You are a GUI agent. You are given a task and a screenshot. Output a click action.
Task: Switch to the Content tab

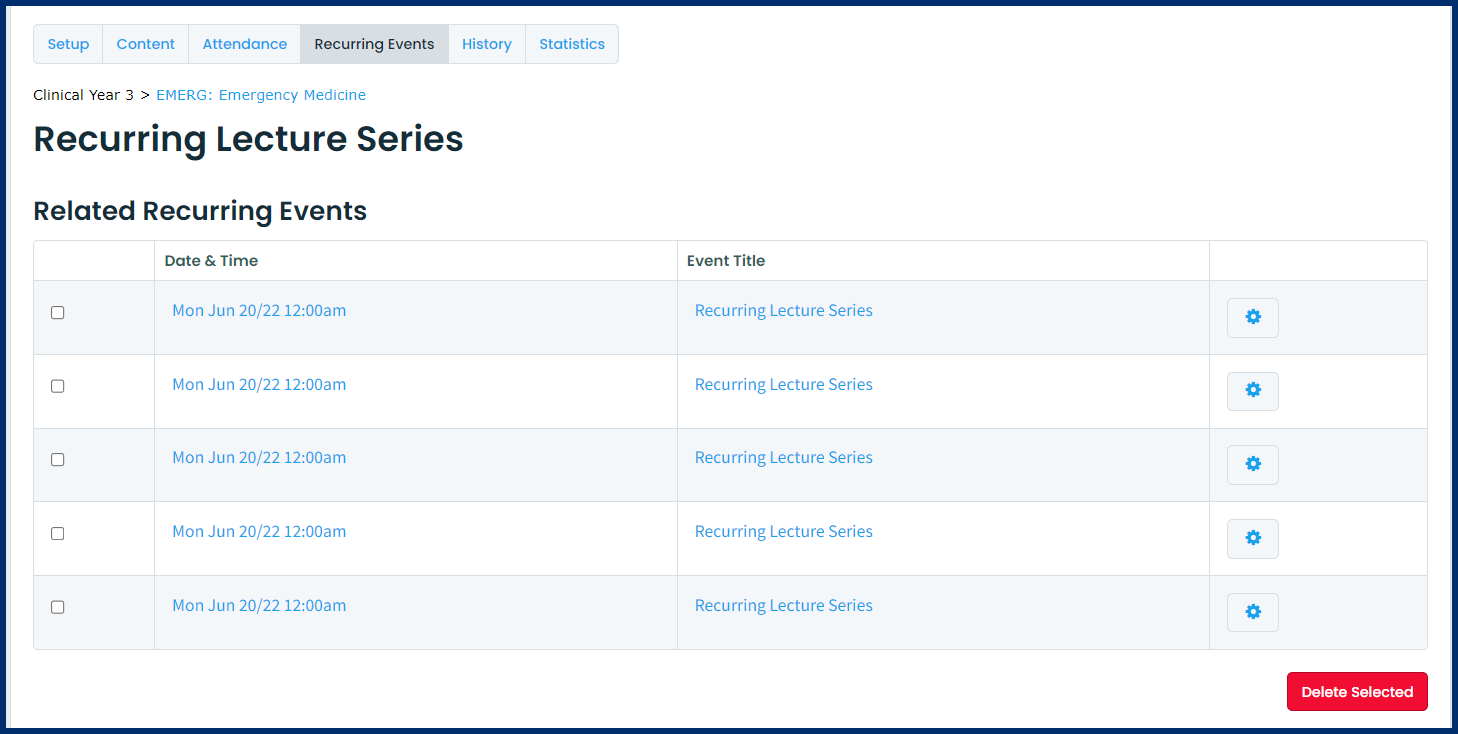point(145,44)
